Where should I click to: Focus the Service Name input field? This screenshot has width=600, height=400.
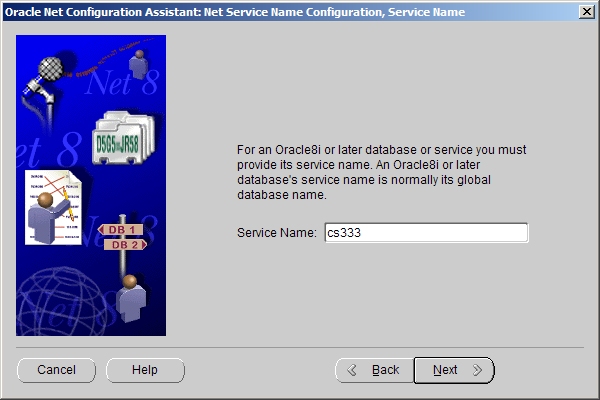click(426, 233)
